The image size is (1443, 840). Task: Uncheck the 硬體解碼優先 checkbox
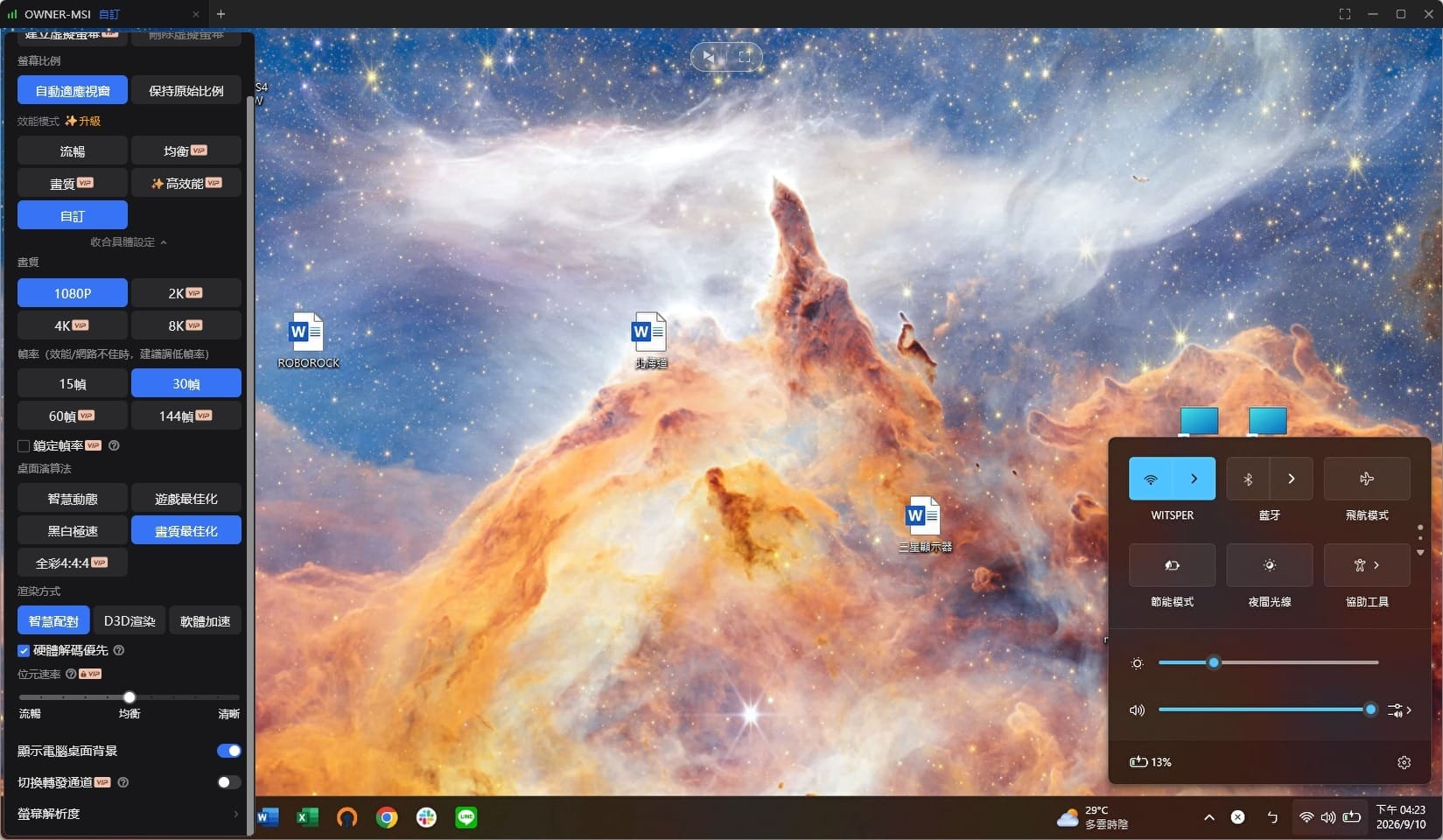(x=24, y=651)
